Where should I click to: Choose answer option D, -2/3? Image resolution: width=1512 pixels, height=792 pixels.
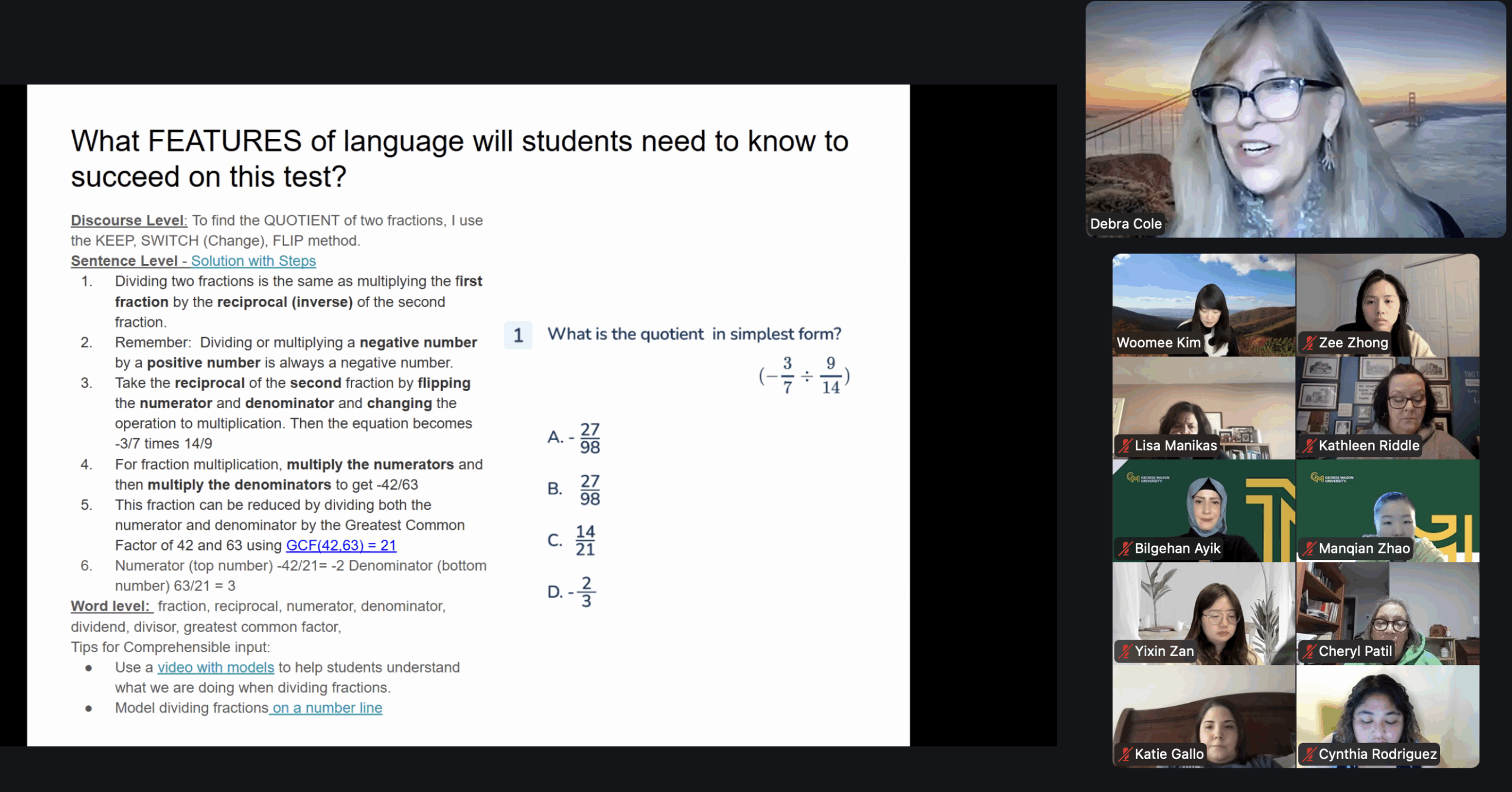point(571,591)
